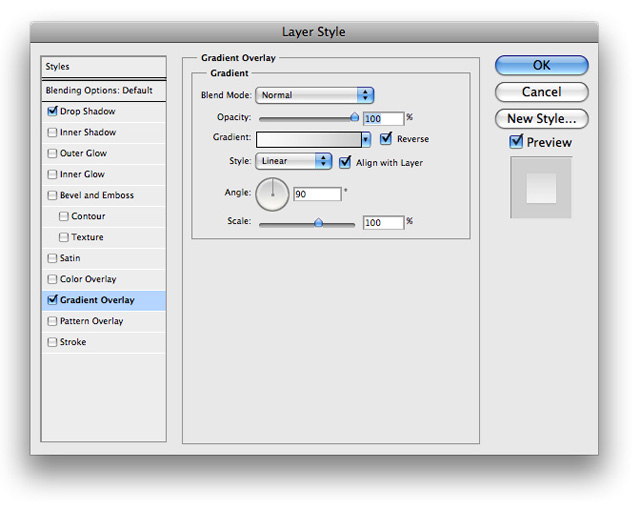Select the Inner Glow label
The image size is (640, 510).
coord(82,174)
